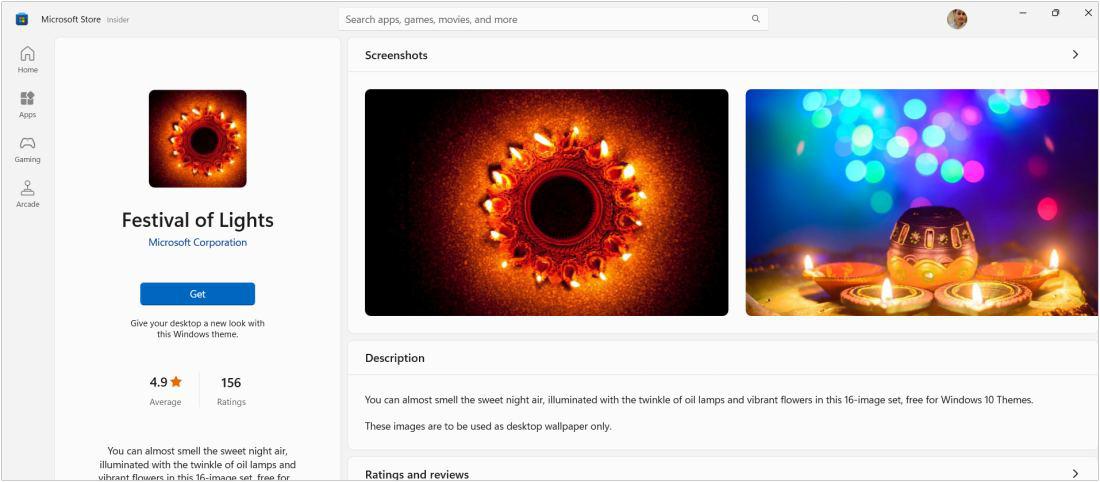
Task: Open the user profile avatar
Action: (x=957, y=19)
